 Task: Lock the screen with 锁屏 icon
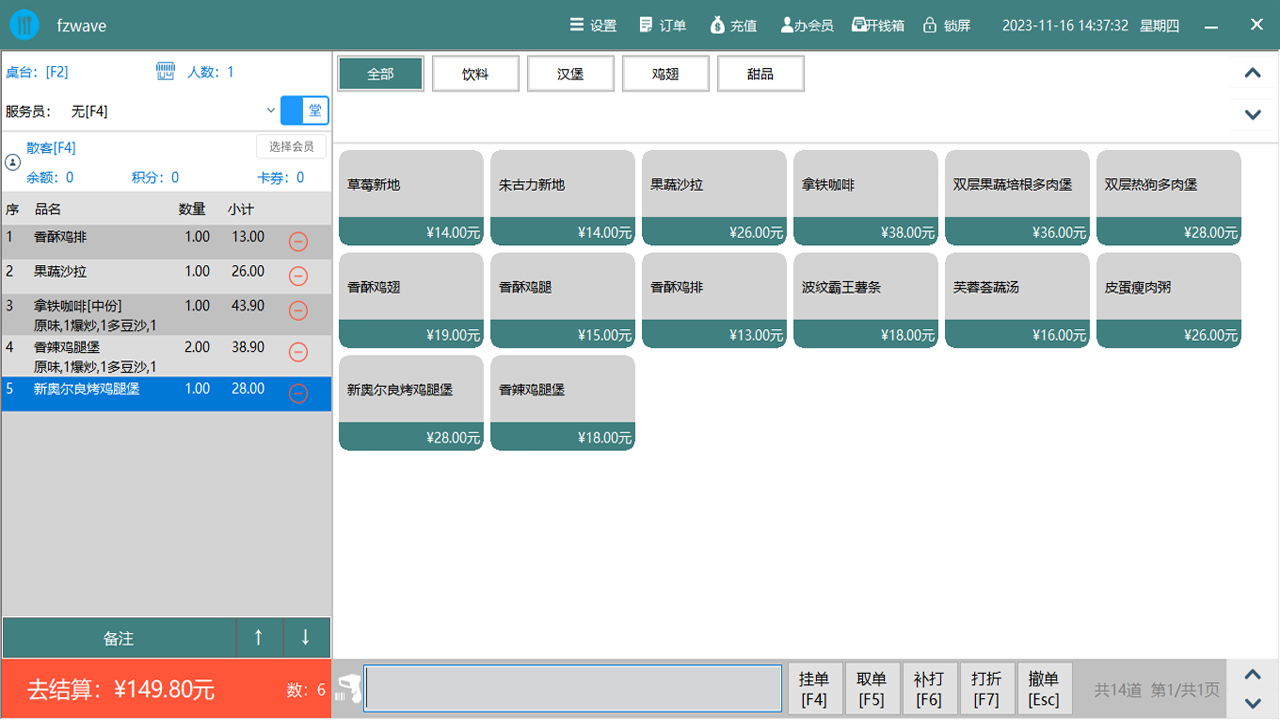pyautogui.click(x=930, y=25)
